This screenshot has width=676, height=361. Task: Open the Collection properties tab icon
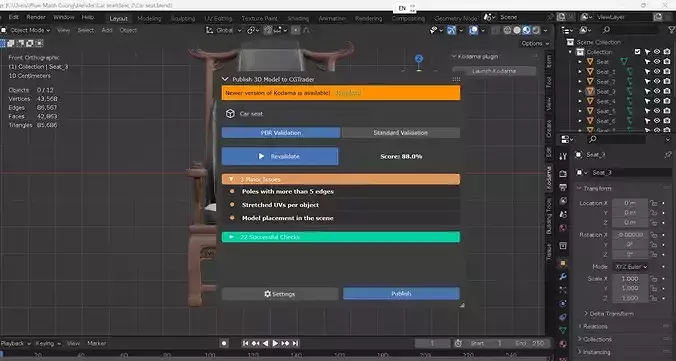coord(563,246)
